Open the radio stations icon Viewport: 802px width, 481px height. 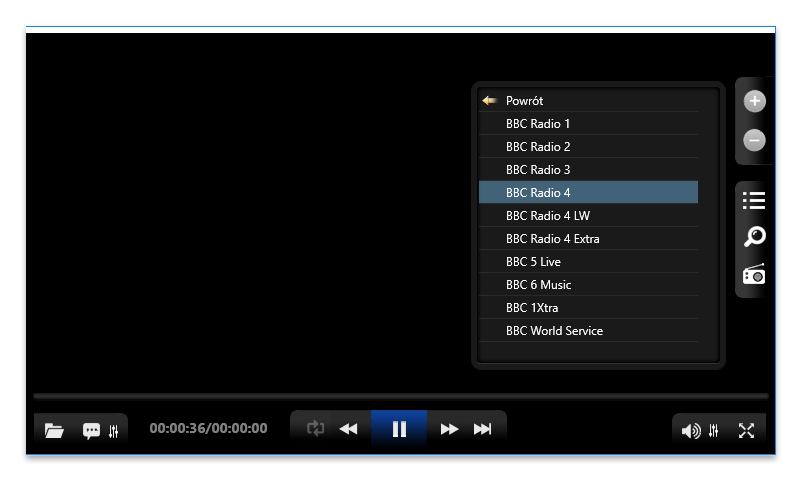coord(754,274)
